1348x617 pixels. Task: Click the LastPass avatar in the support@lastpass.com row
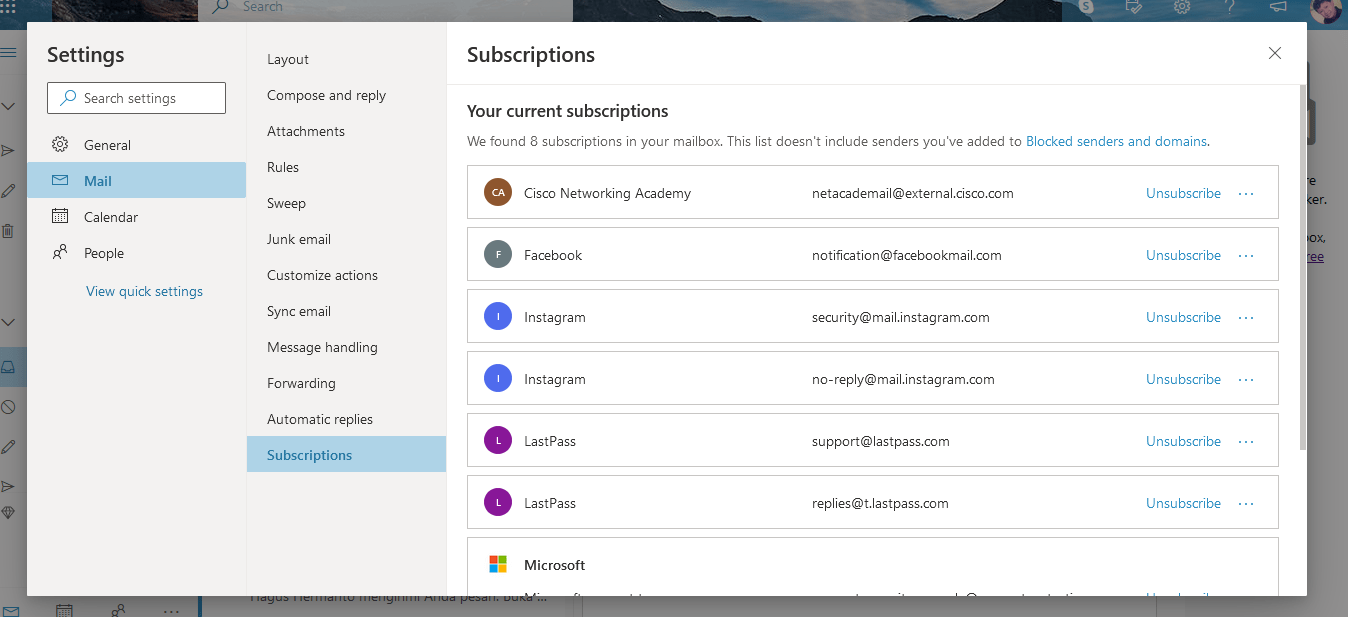498,440
